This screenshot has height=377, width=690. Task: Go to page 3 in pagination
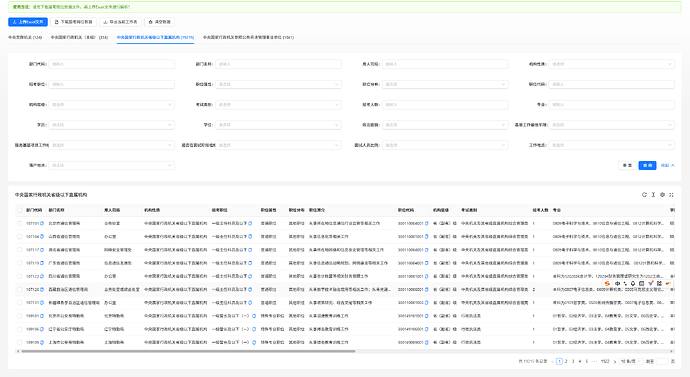pyautogui.click(x=573, y=361)
